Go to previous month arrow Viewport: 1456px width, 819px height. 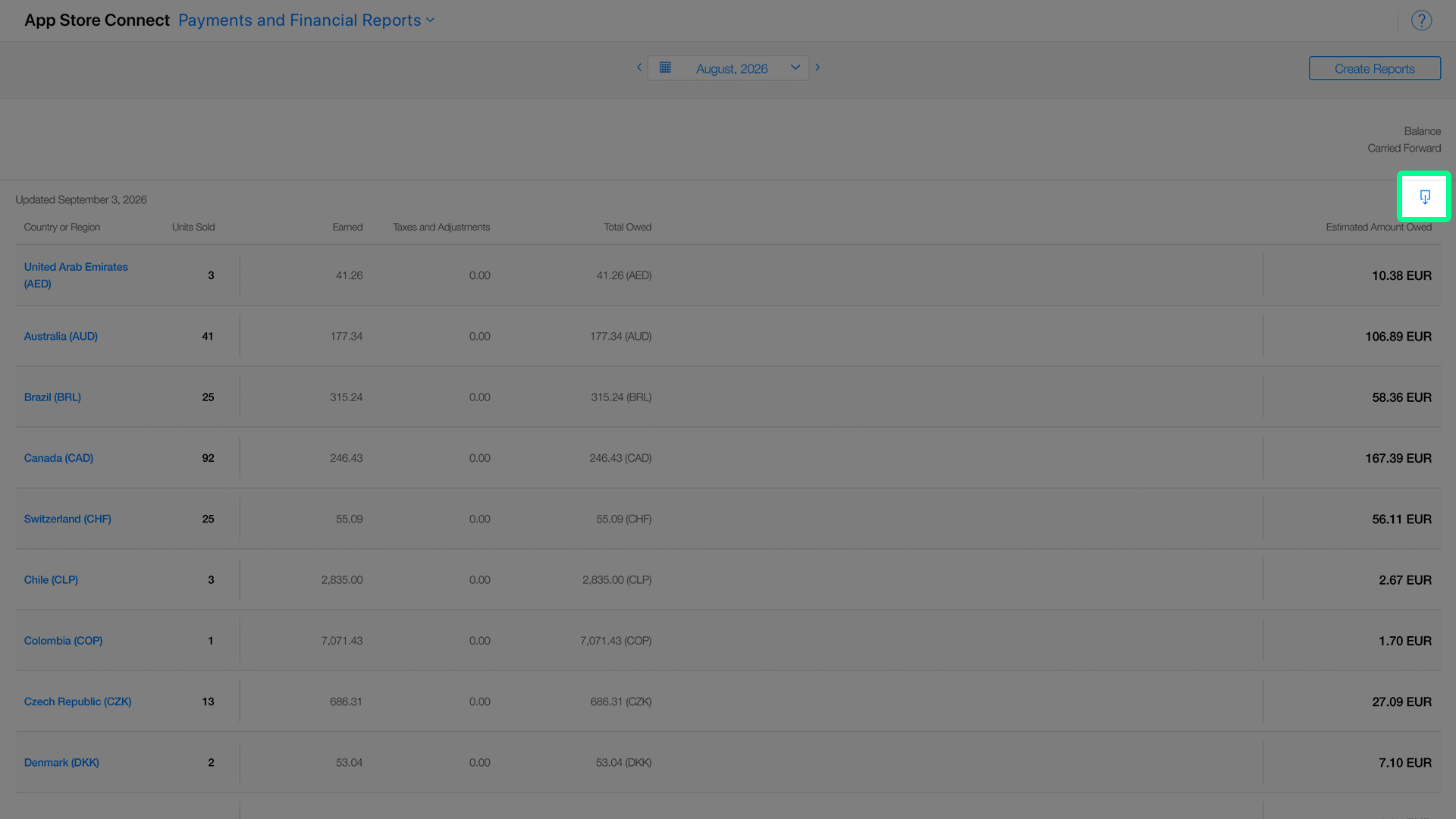(639, 67)
